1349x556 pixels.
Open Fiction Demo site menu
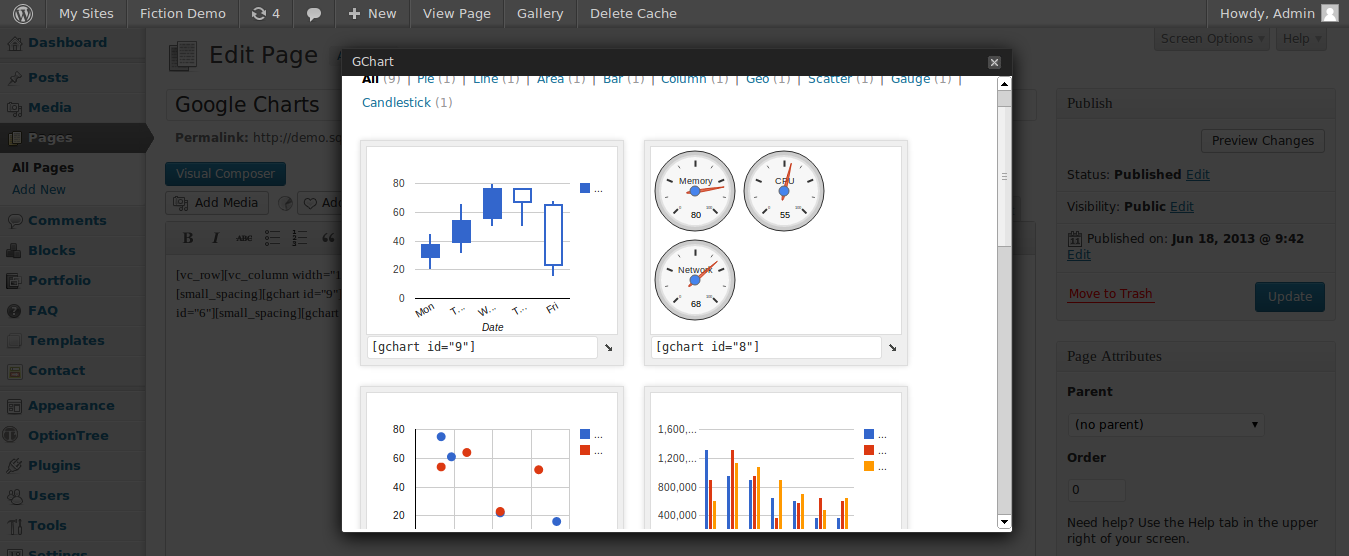pos(182,13)
